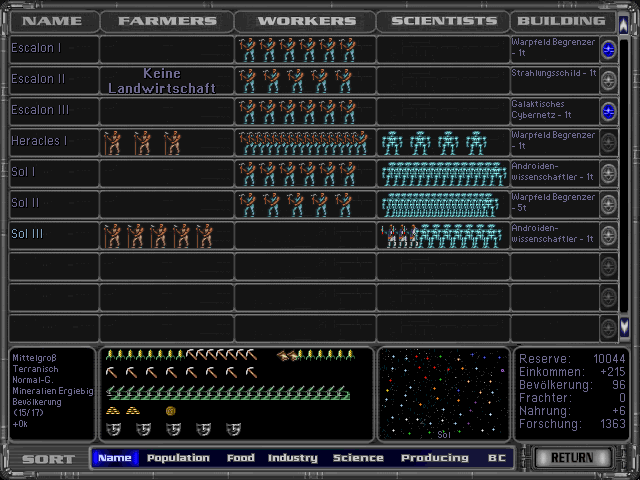Viewport: 640px width, 480px height.
Task: Choose the Industry sort option
Action: 292,458
